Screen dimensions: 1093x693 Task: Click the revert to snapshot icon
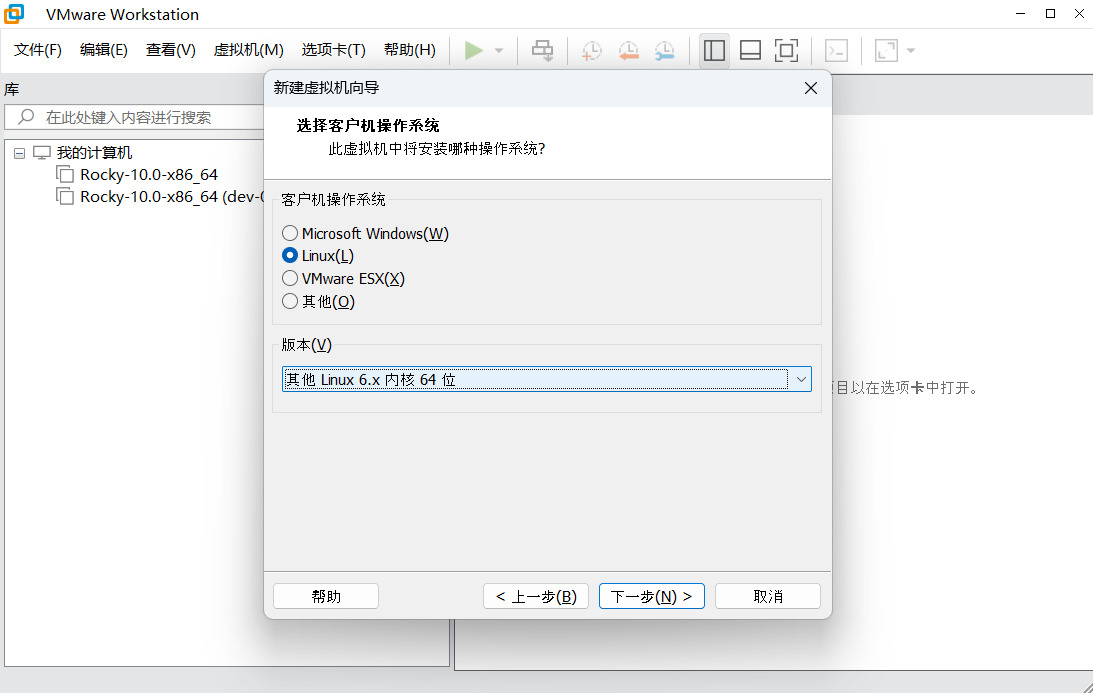pos(628,50)
